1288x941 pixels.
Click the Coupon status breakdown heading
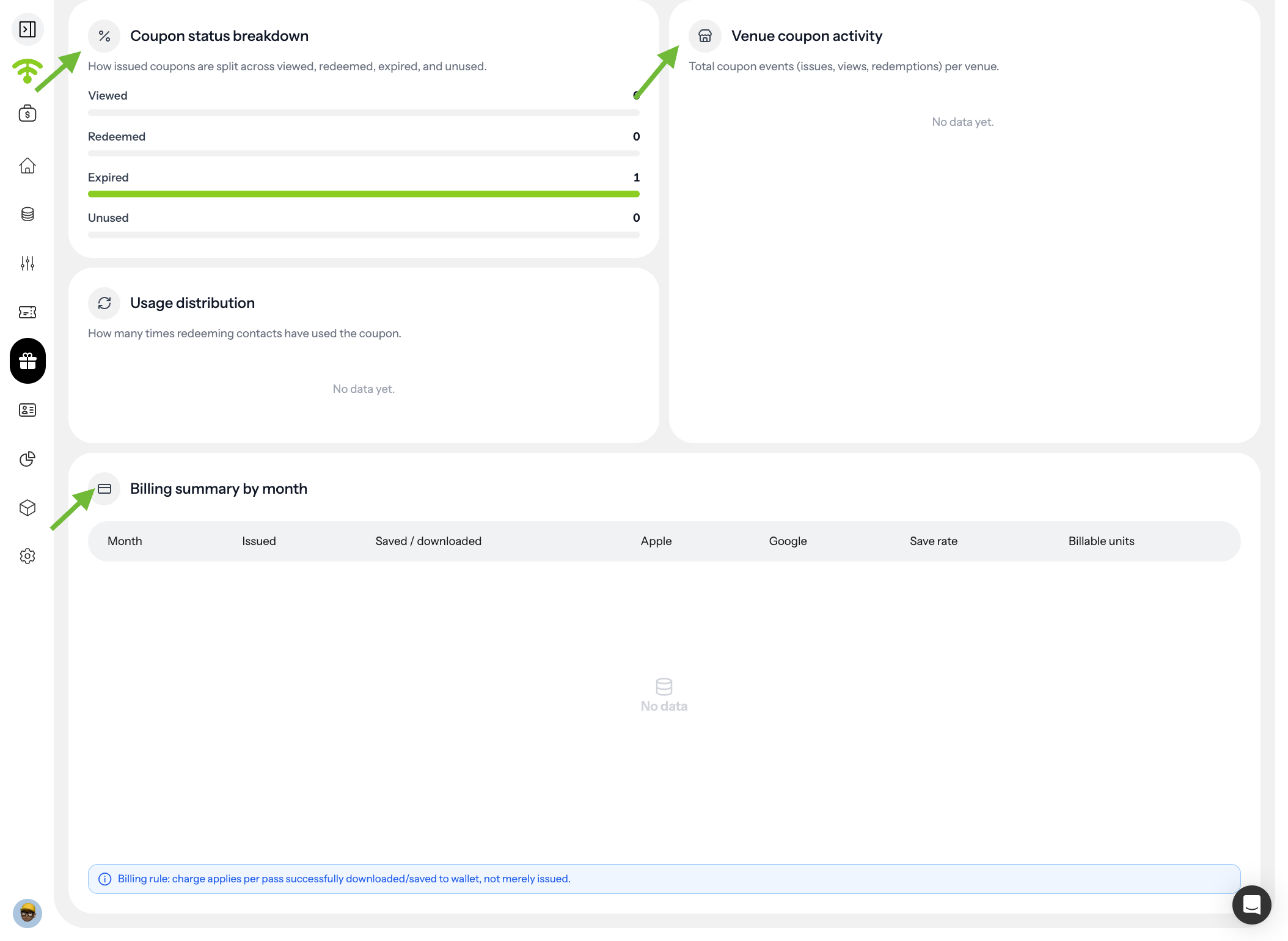pos(219,36)
